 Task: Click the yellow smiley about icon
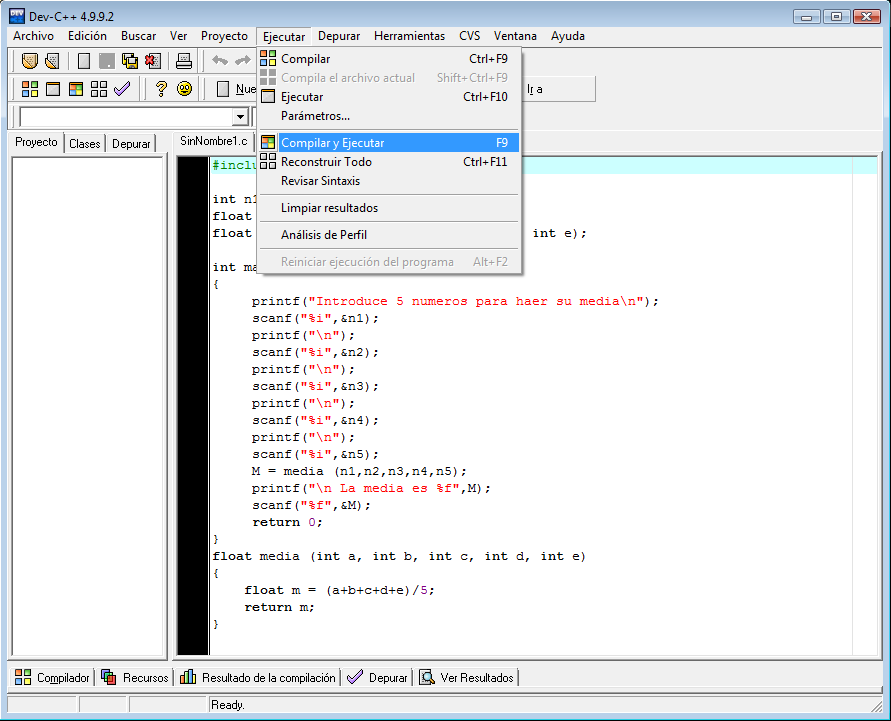[184, 89]
